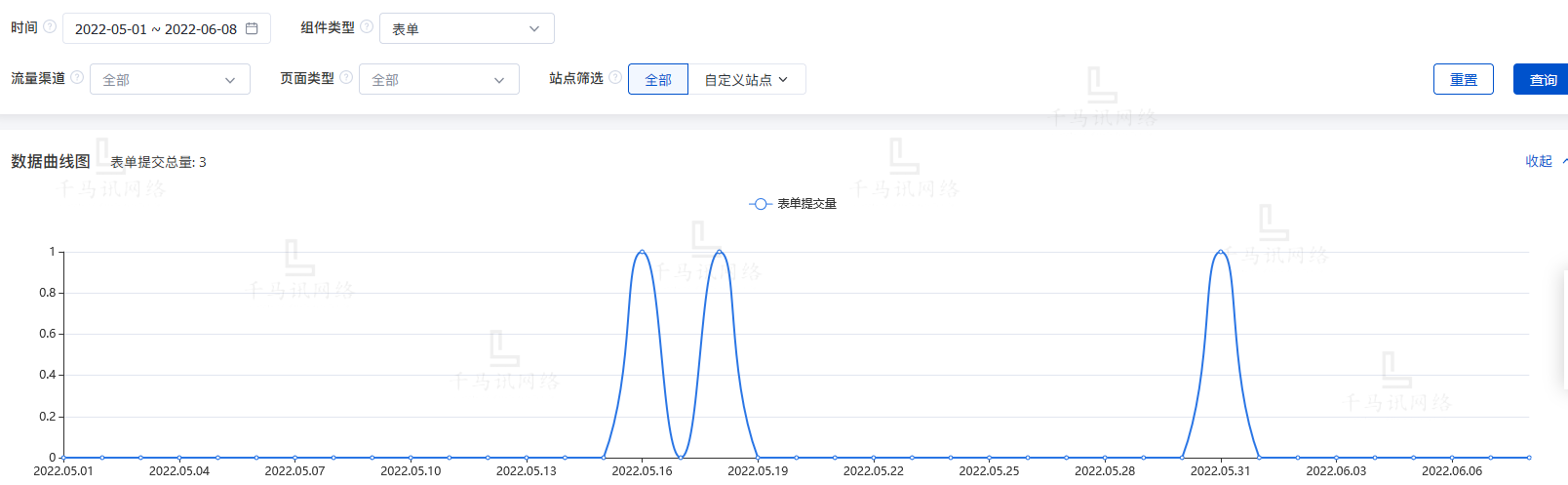Screen dimensions: 1568x485
Task: Click the 2022.05.01 data point on chart
Action: point(63,457)
